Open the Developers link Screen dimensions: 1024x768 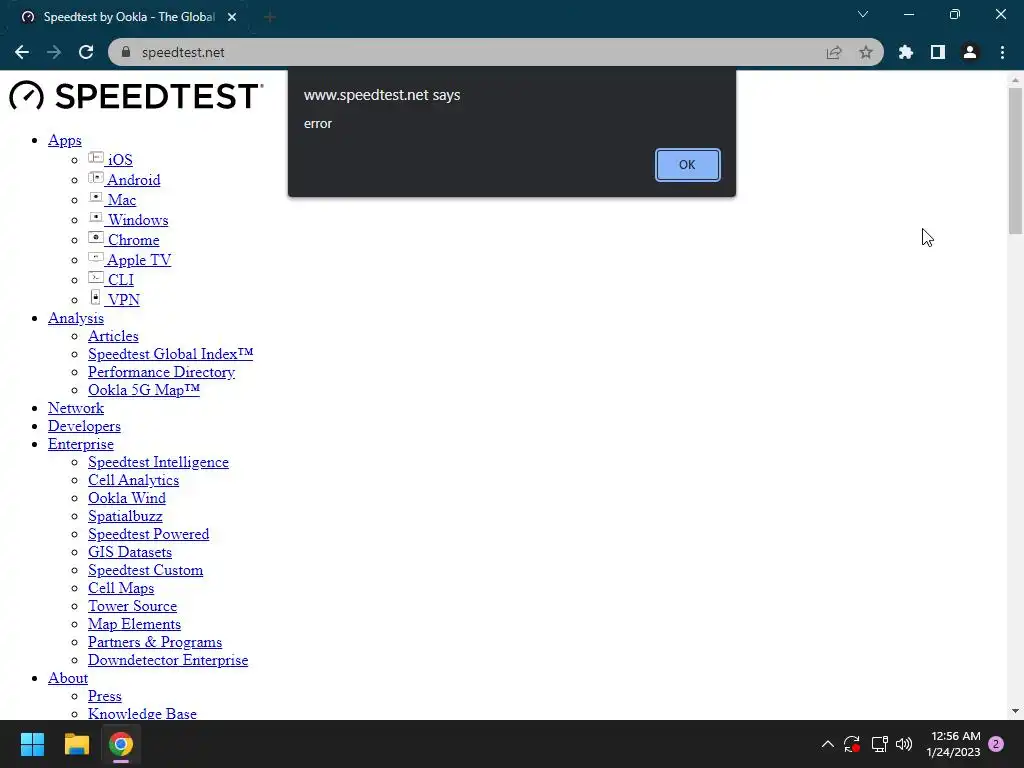(84, 426)
